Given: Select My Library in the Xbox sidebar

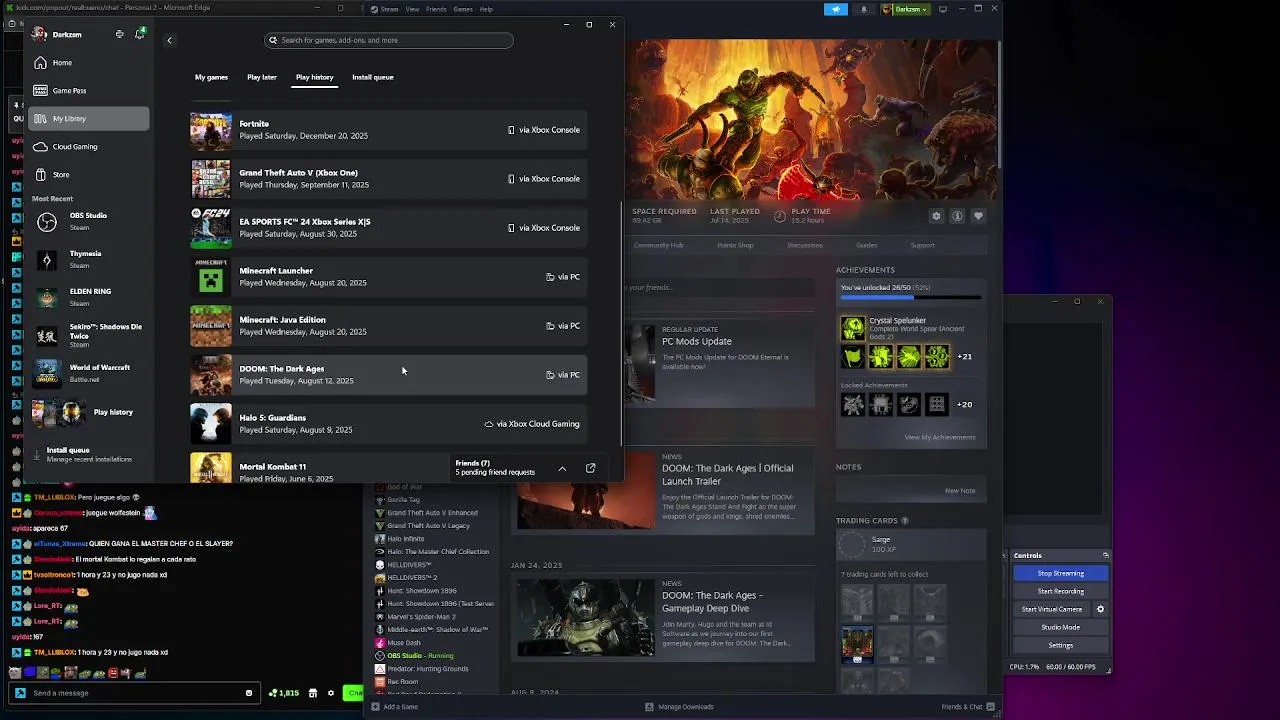Looking at the screenshot, I should coord(89,118).
